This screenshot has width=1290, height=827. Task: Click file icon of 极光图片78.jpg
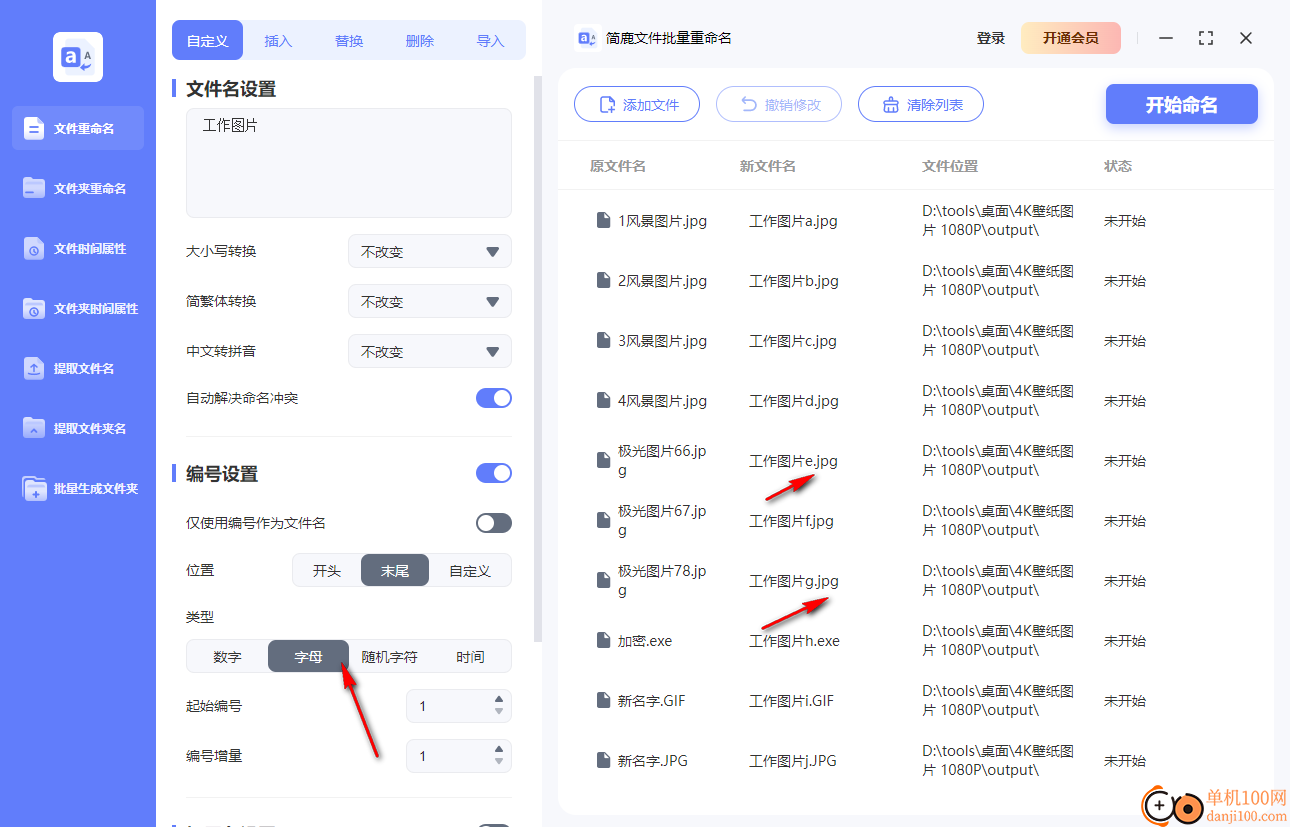pyautogui.click(x=603, y=580)
